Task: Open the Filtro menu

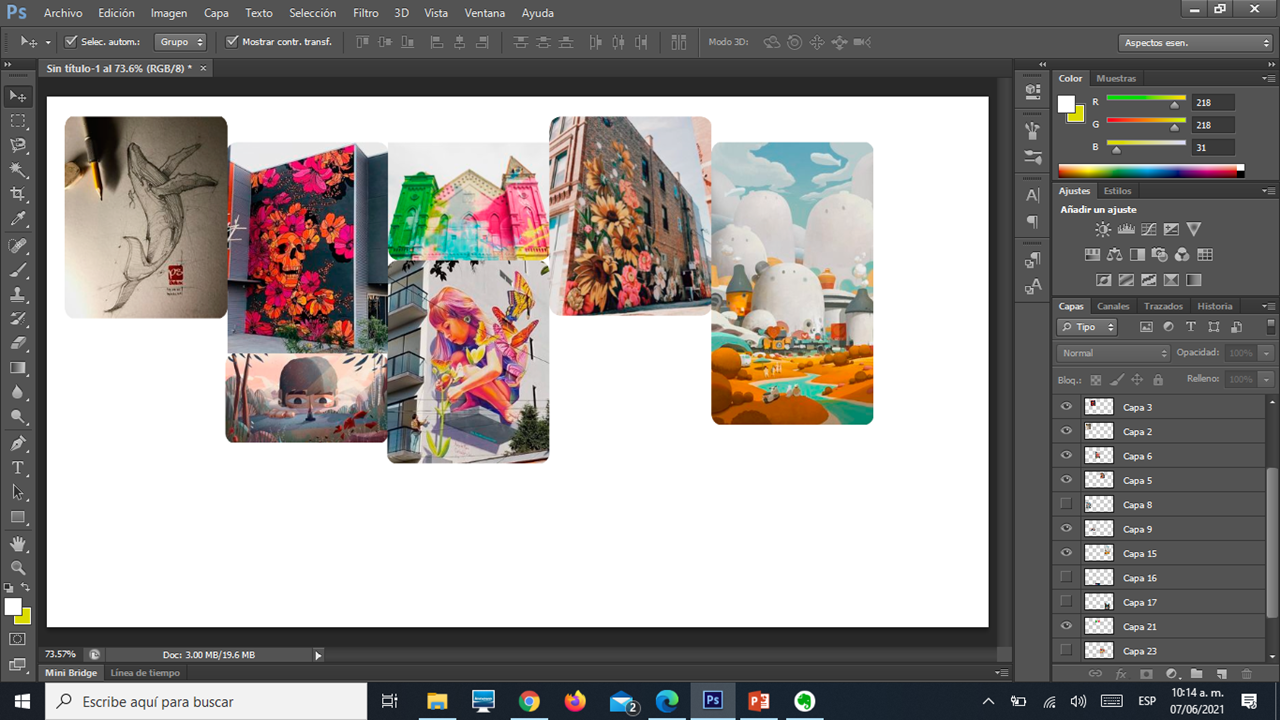Action: click(366, 13)
